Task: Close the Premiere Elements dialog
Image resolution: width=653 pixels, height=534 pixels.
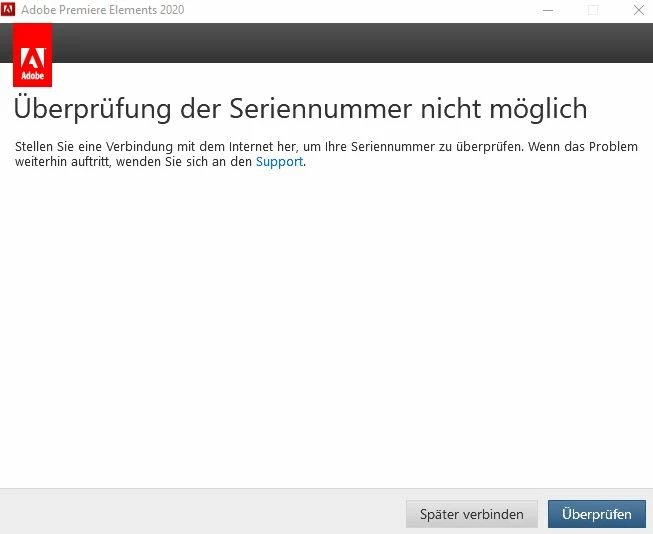Action: pyautogui.click(x=638, y=10)
